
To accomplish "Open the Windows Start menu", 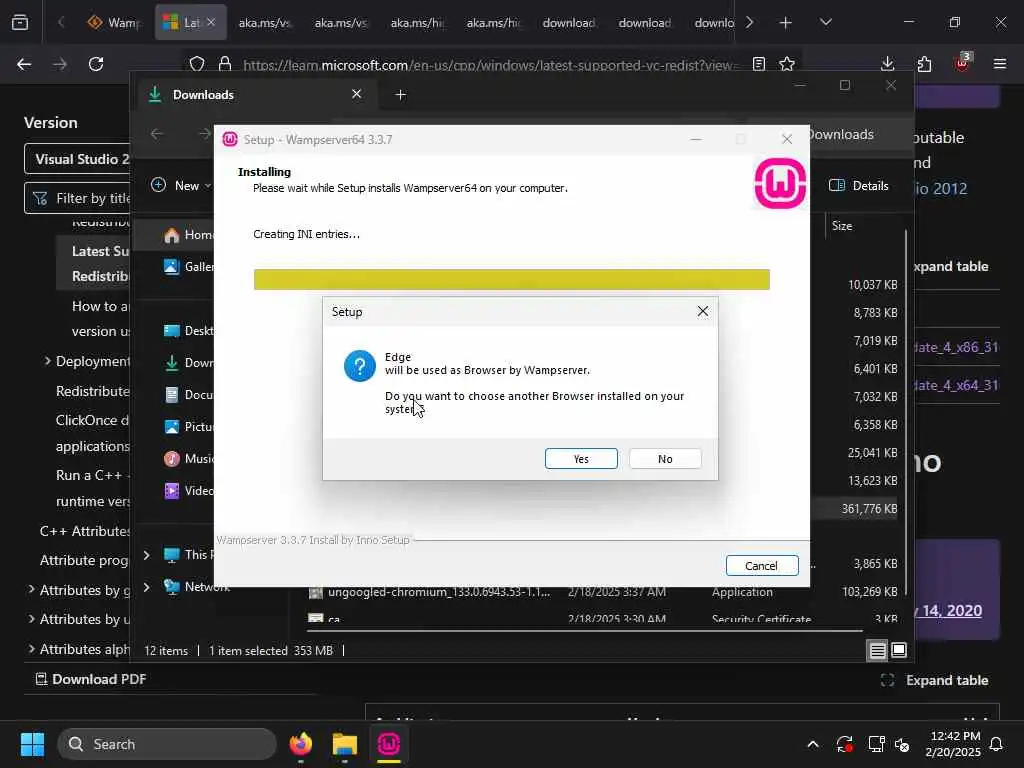I will [32, 744].
